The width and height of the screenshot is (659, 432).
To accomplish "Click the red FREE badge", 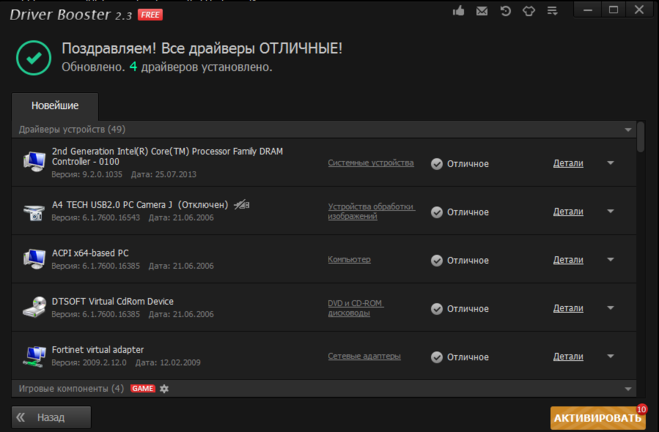I will (x=150, y=15).
